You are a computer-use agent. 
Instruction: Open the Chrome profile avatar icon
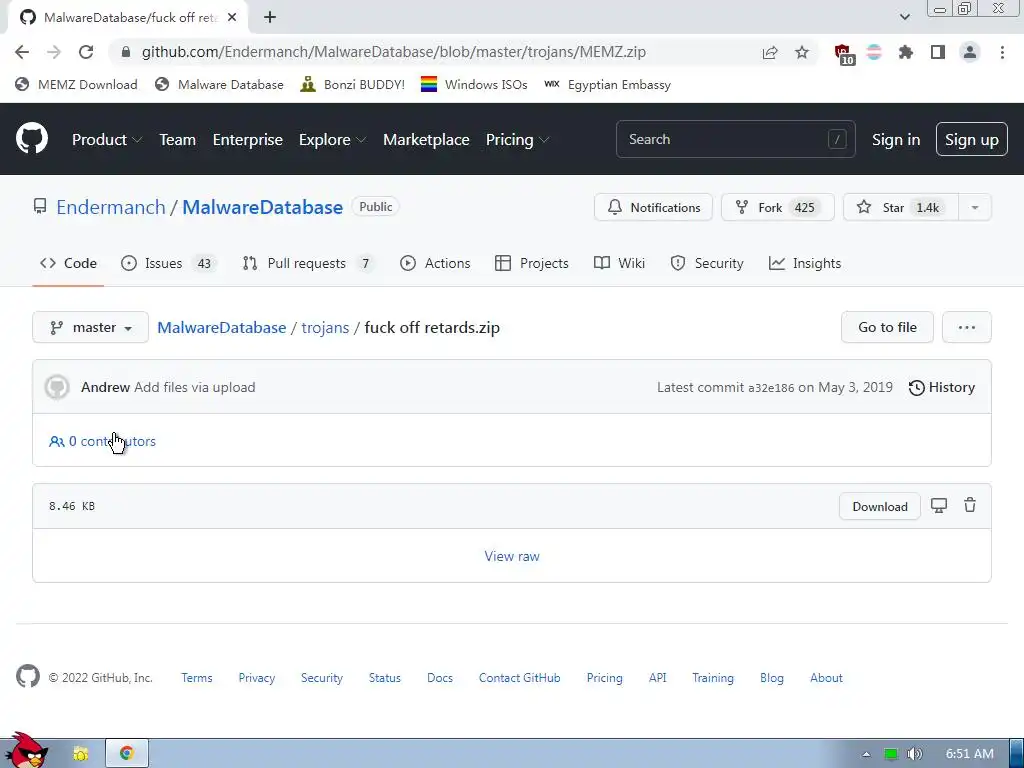[x=970, y=52]
